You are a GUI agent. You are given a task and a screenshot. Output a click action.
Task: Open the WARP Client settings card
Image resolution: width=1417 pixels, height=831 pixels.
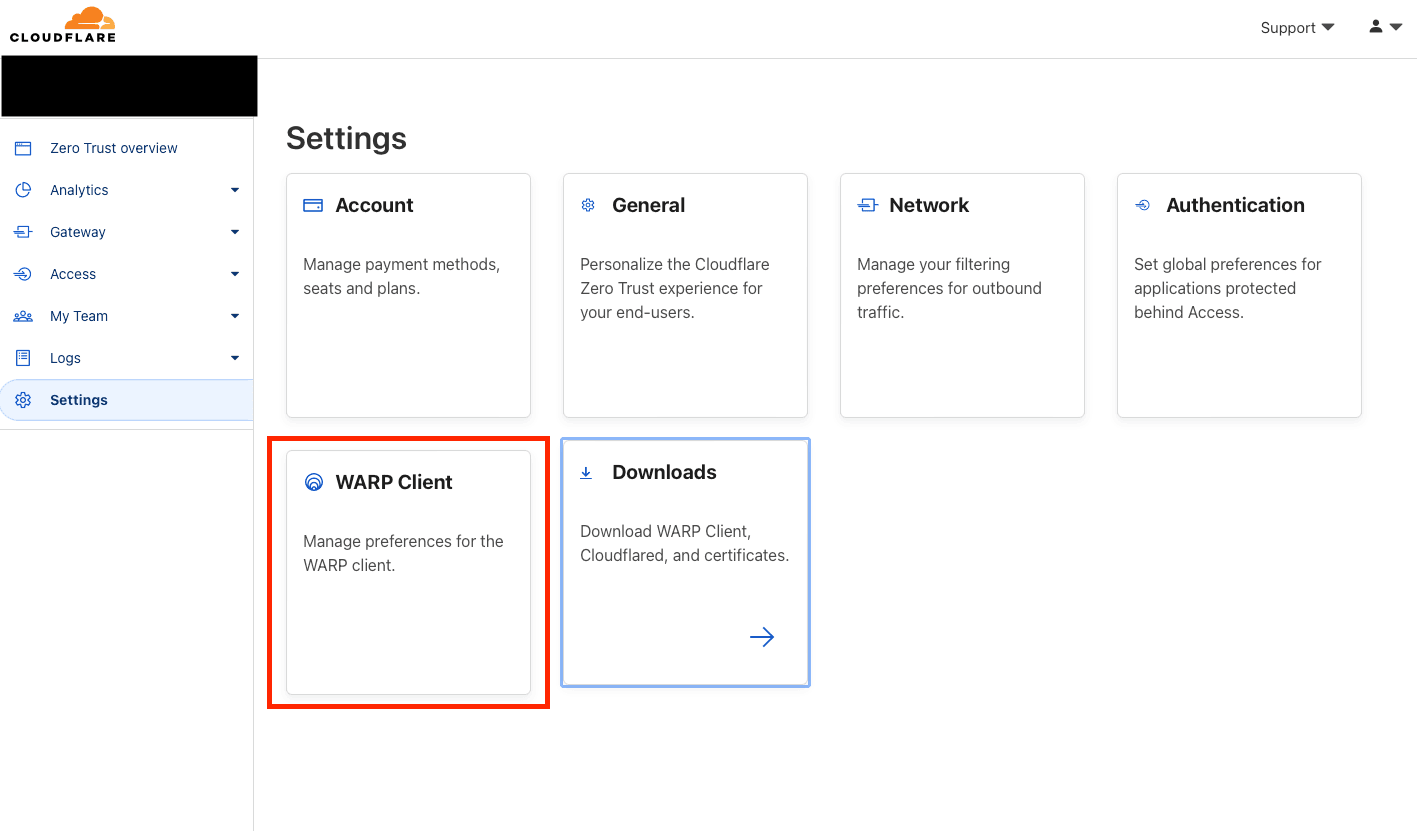coord(408,572)
